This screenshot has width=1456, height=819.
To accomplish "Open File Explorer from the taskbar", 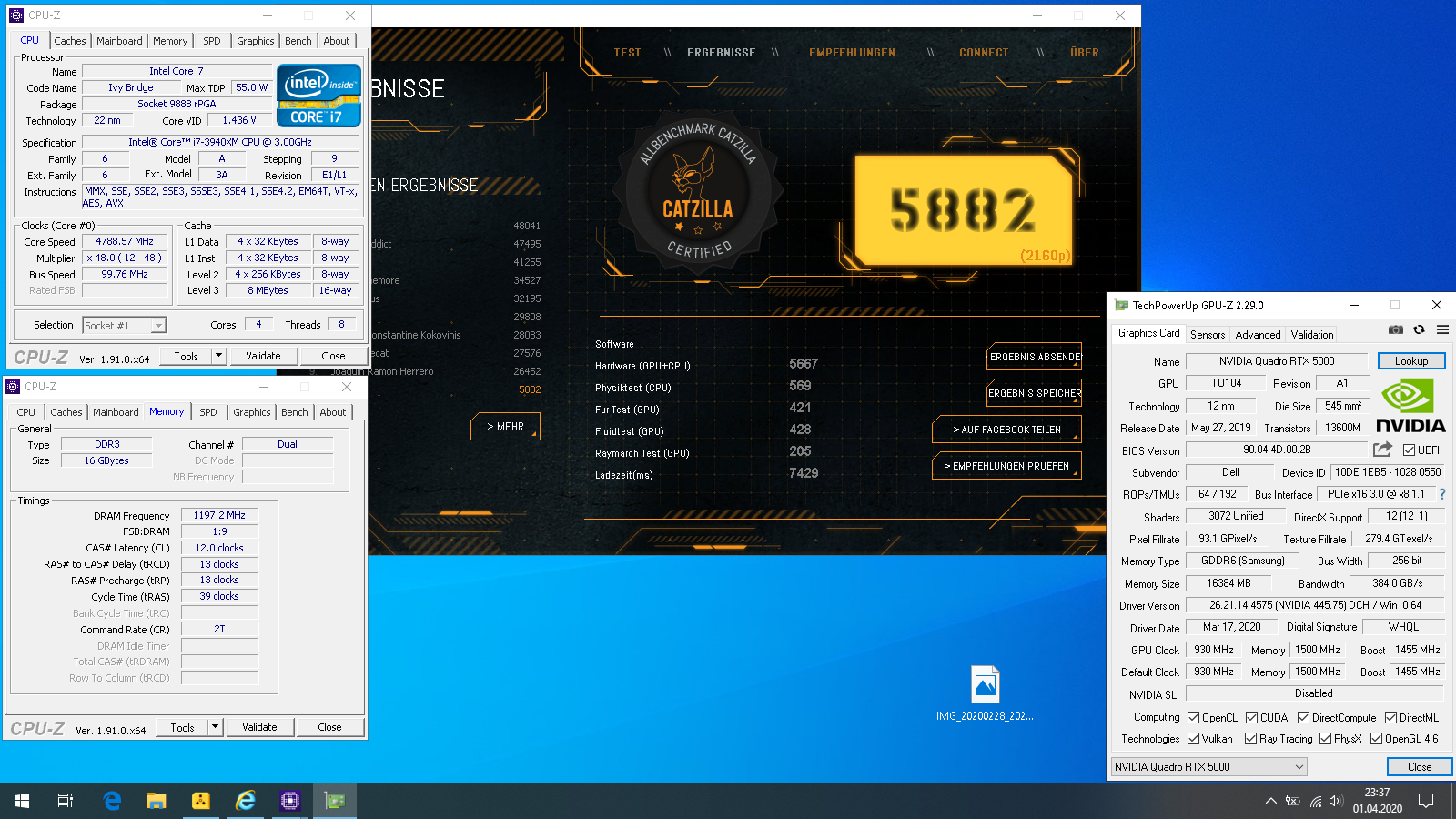I will tap(157, 801).
